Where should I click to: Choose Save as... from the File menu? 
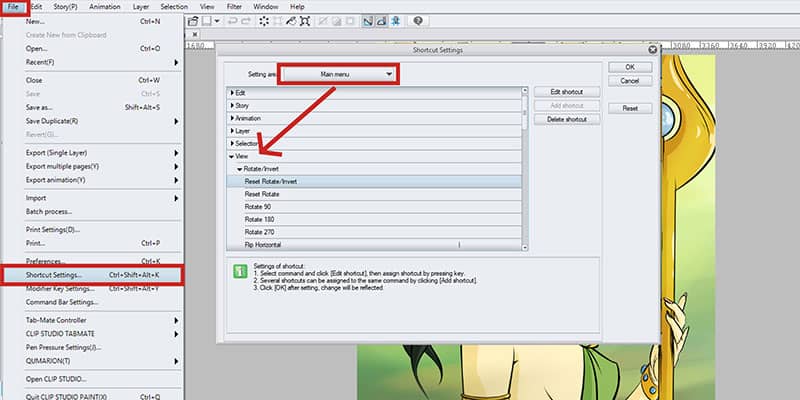93,108
